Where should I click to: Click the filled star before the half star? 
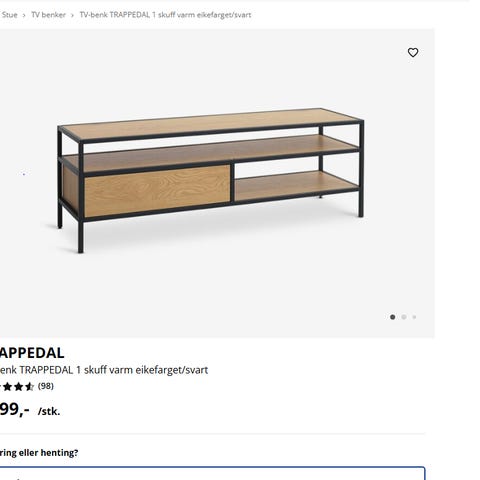18,387
